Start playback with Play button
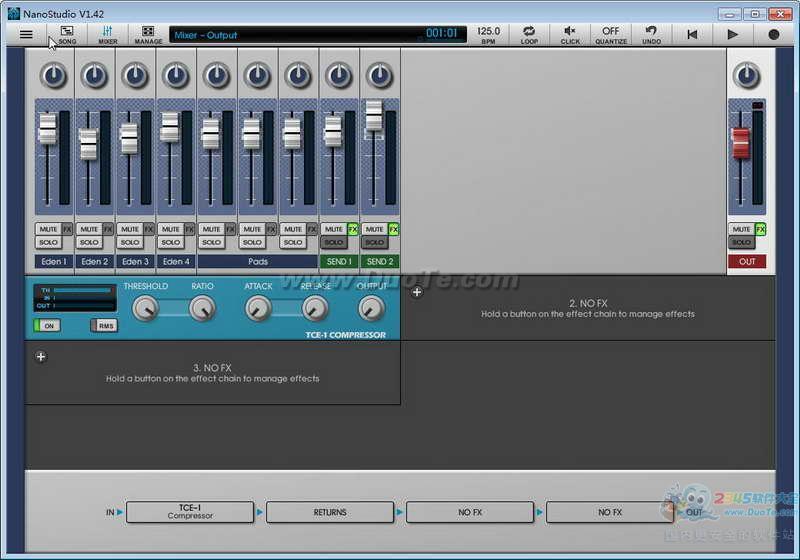Screen dimensions: 800x560 (x=733, y=34)
